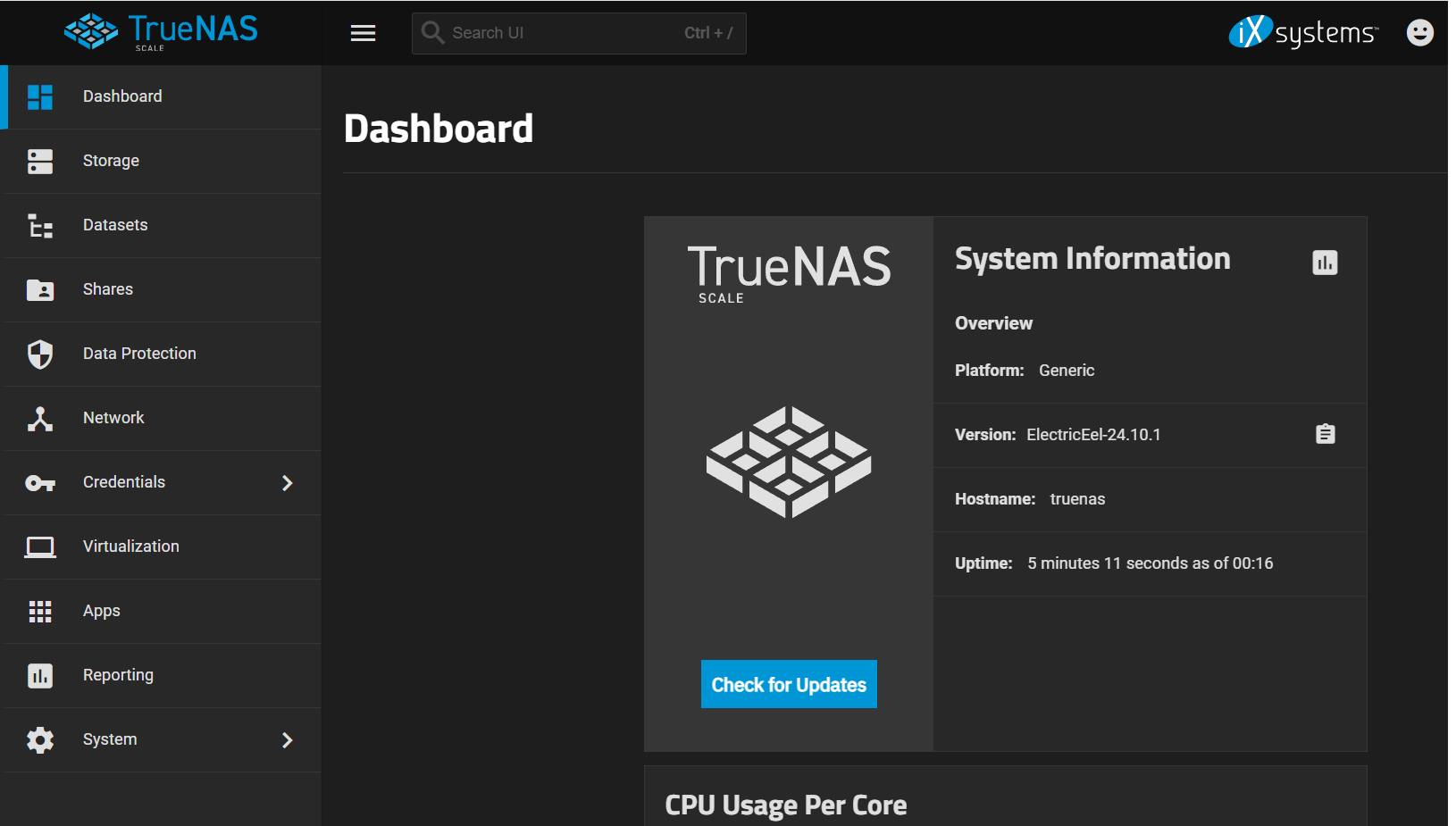The height and width of the screenshot is (826, 1456).
Task: Click the uptime value text
Action: coord(1150,563)
